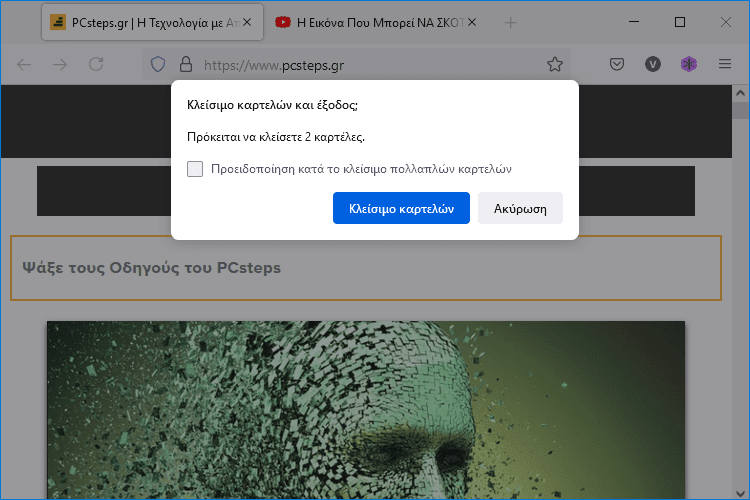This screenshot has height=500, width=750.
Task: Cancel the dialog with Ακύρωση
Action: [x=520, y=208]
